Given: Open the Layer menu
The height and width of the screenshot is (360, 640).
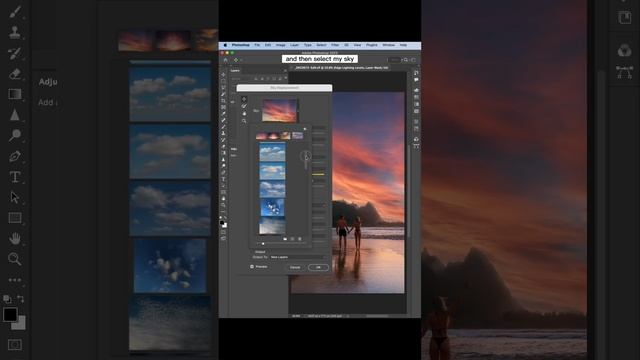Looking at the screenshot, I should pyautogui.click(x=294, y=45).
